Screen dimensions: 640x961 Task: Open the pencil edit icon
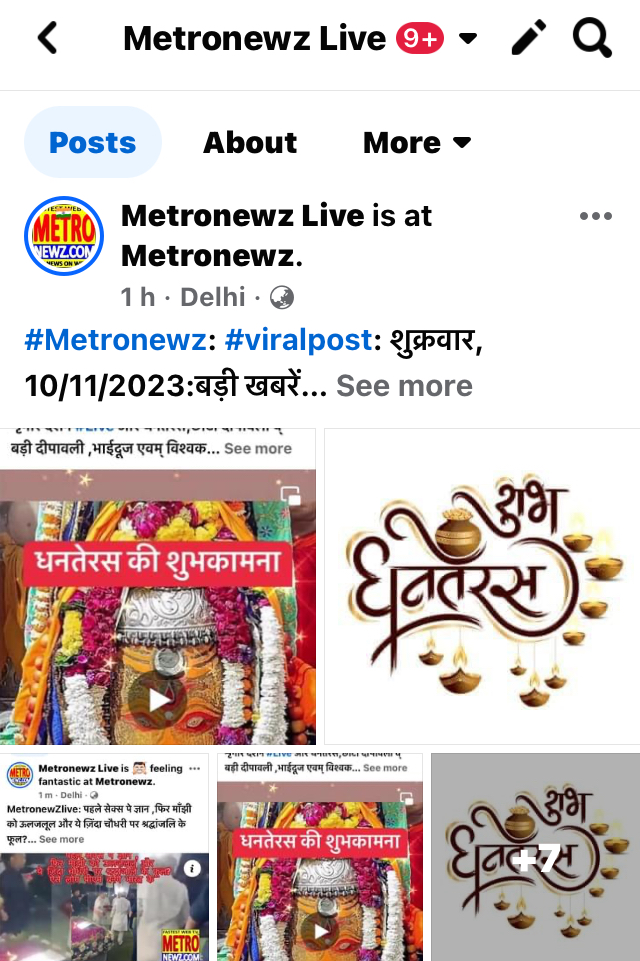pos(529,38)
